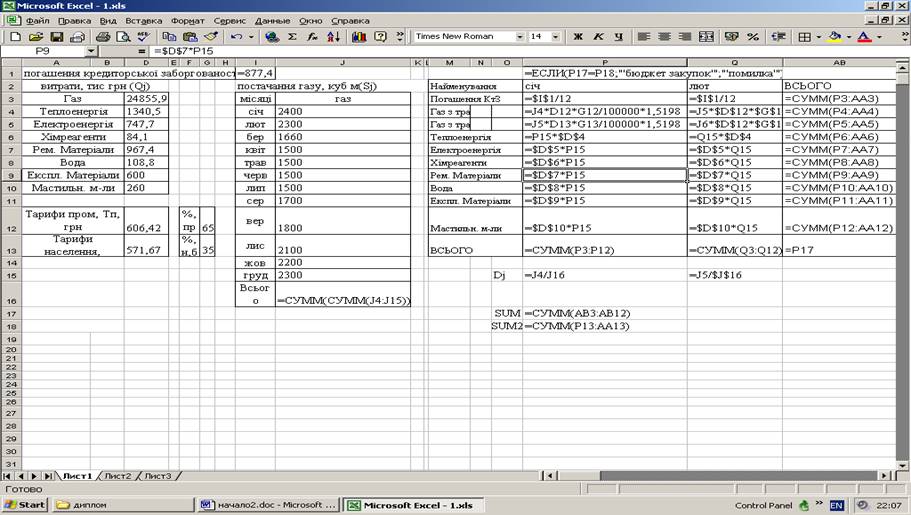Switch to the Лист2 sheet tab
The image size is (911, 515).
click(118, 476)
